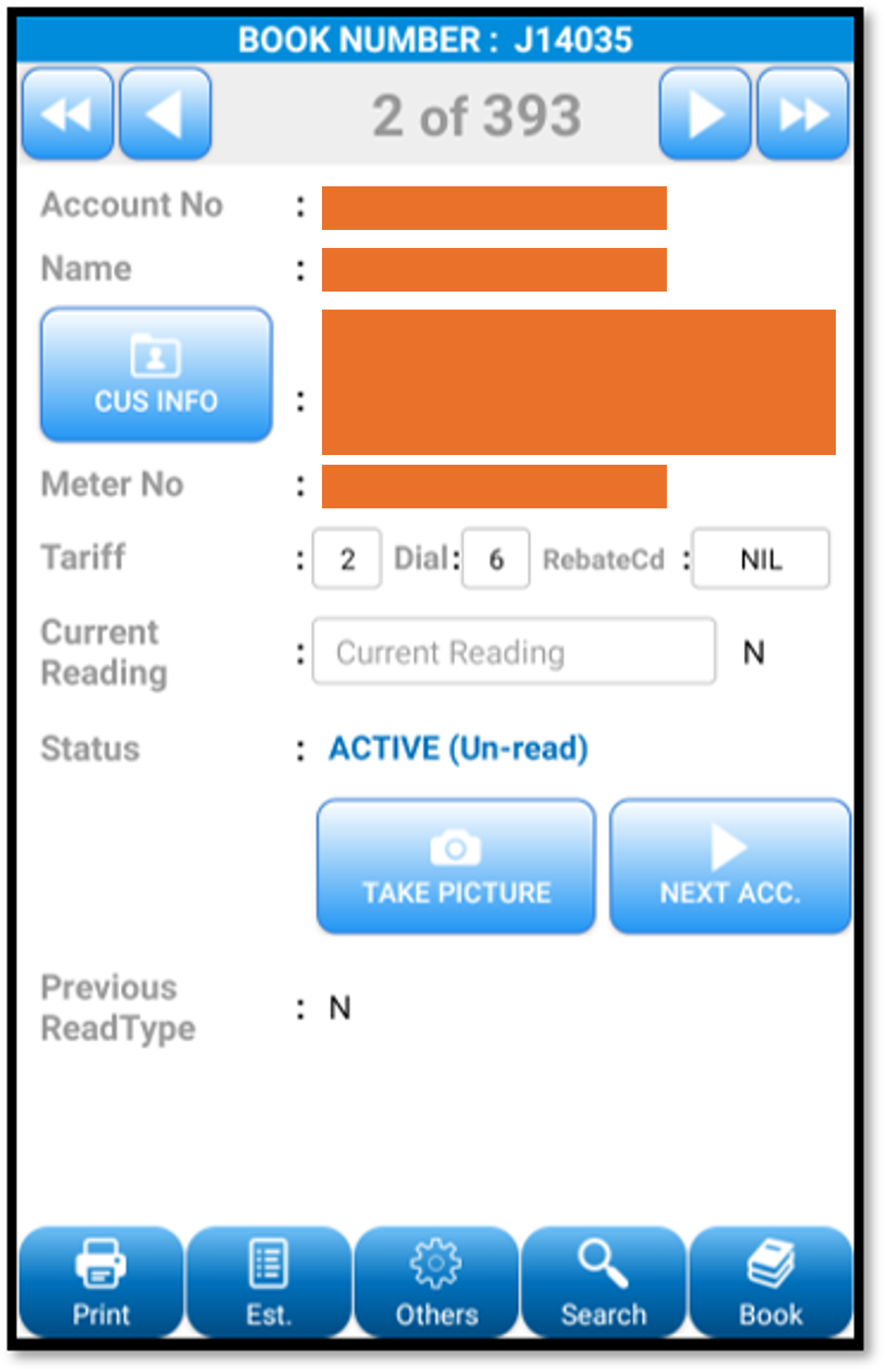
Task: Open the Print tab
Action: click(x=101, y=1282)
